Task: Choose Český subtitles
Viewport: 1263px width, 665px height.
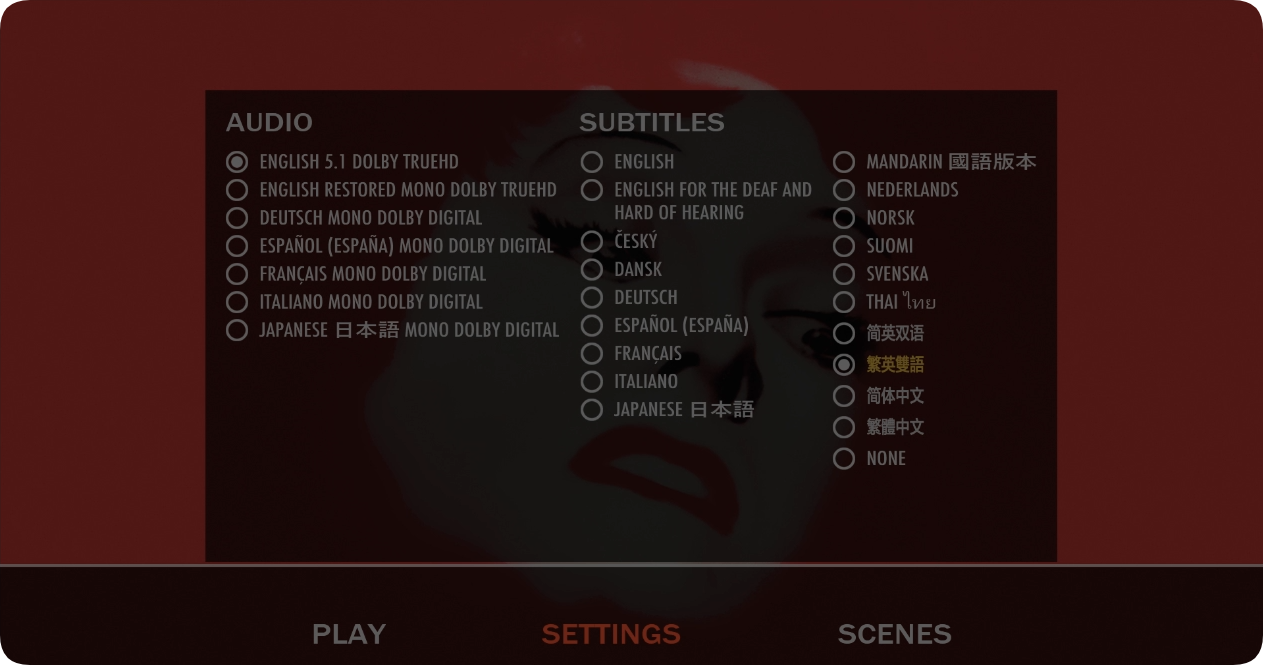Action: click(x=620, y=242)
